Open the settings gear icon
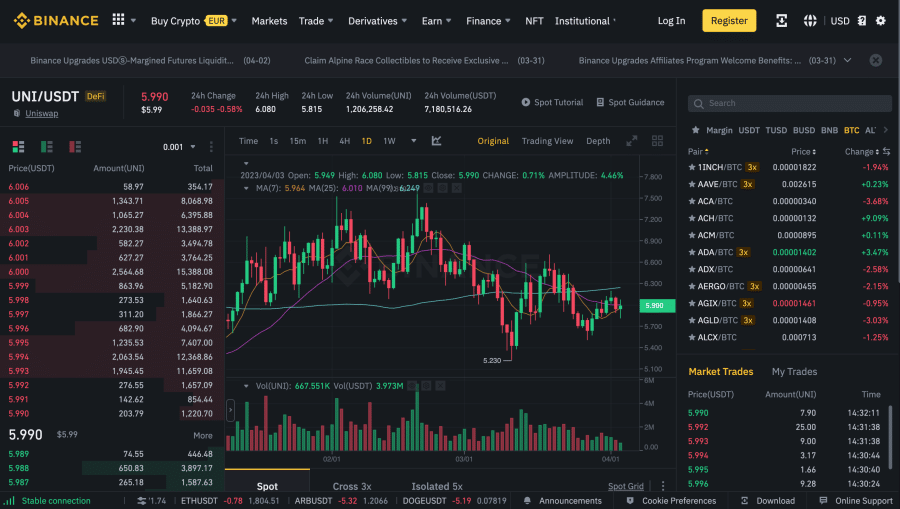This screenshot has width=900, height=509. [x=880, y=21]
